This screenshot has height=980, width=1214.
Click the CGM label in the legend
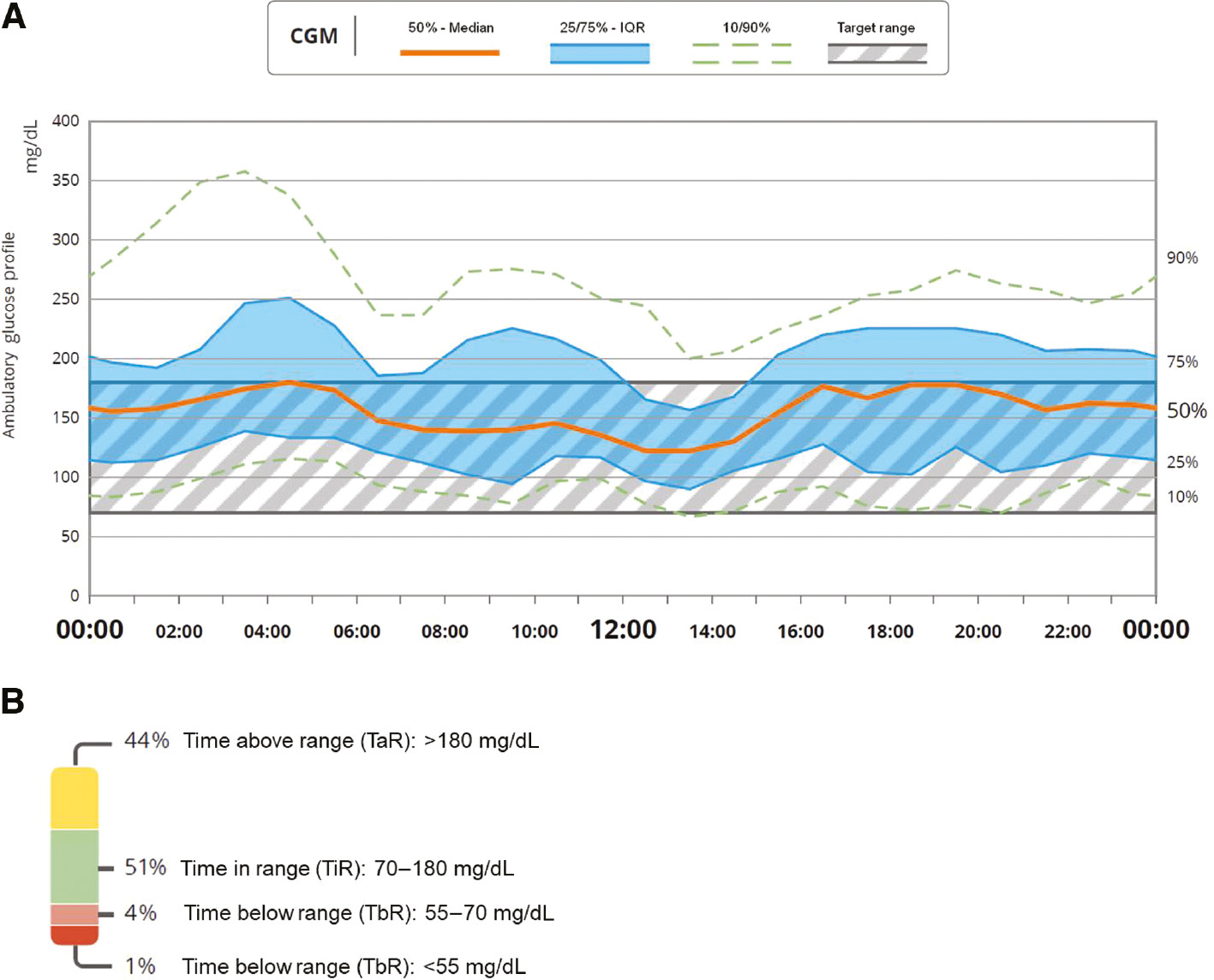[x=314, y=37]
